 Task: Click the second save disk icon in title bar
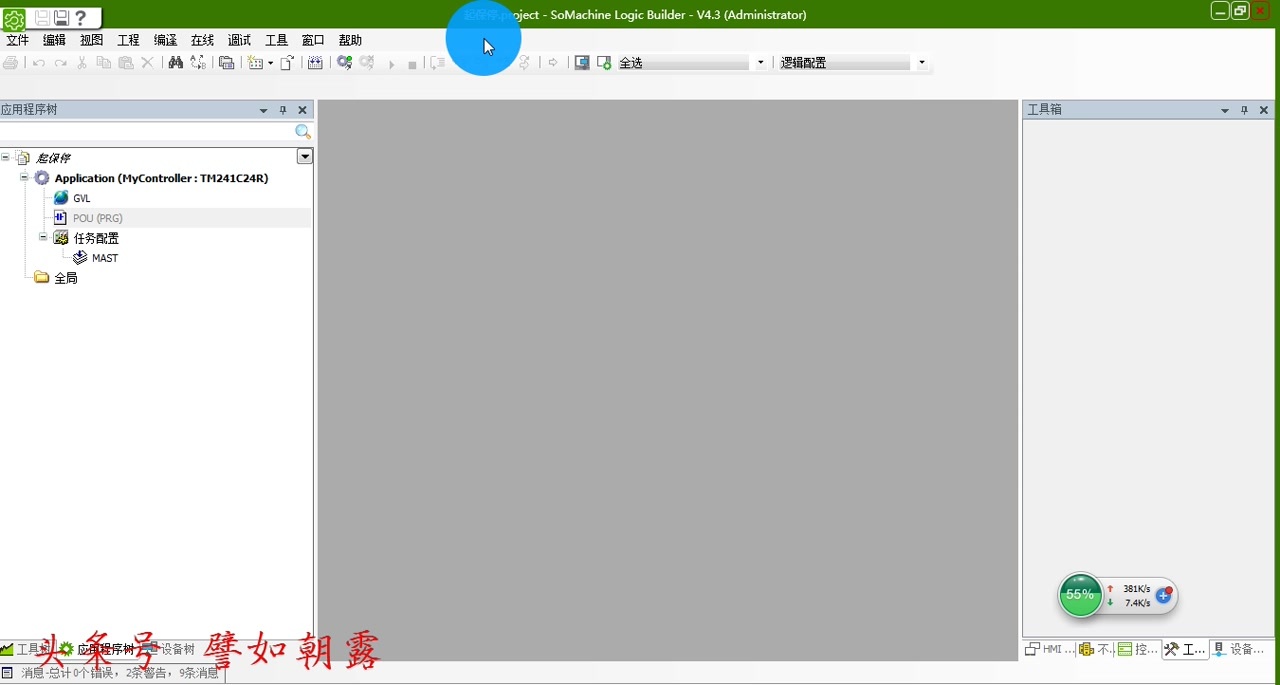coord(61,17)
